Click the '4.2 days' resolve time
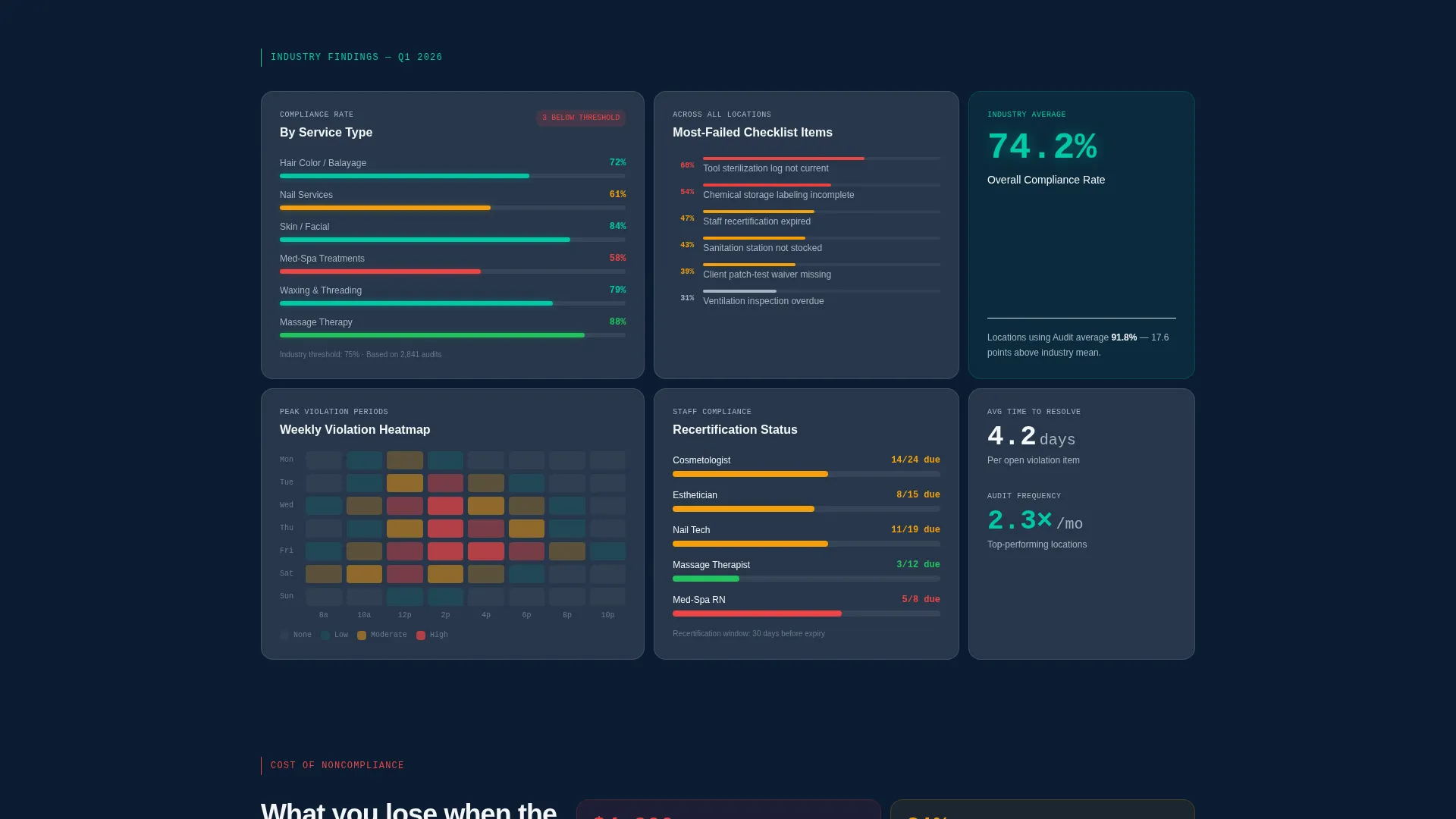Screen dimensions: 1456x819 tap(1031, 437)
